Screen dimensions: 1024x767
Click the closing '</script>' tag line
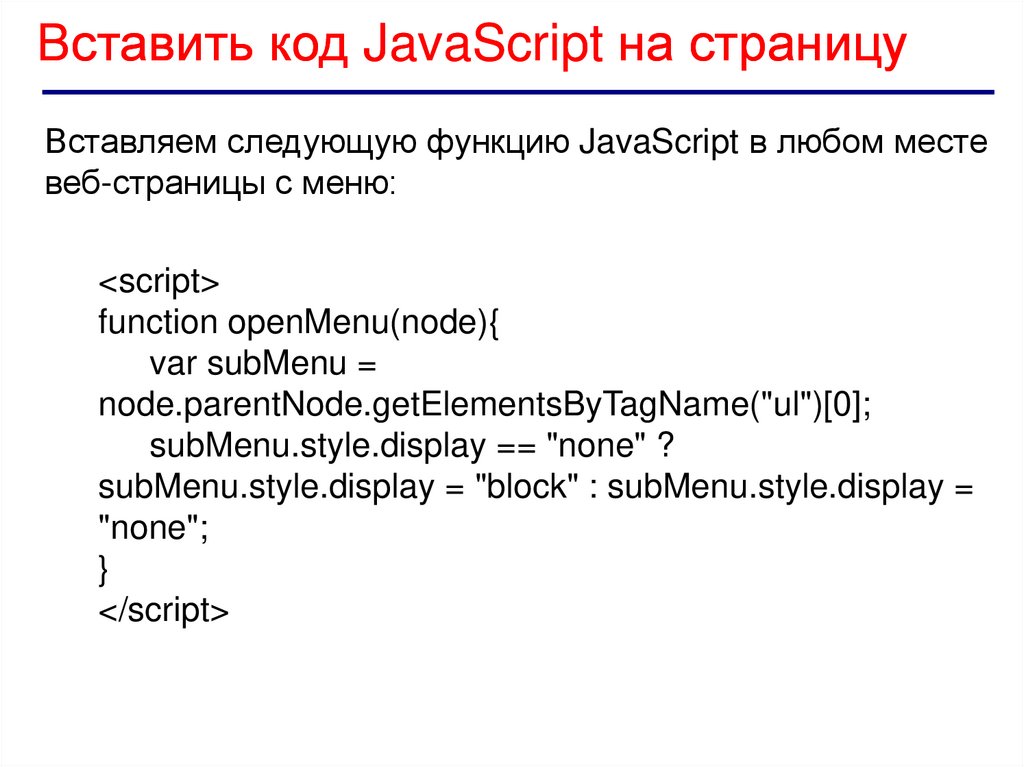163,611
